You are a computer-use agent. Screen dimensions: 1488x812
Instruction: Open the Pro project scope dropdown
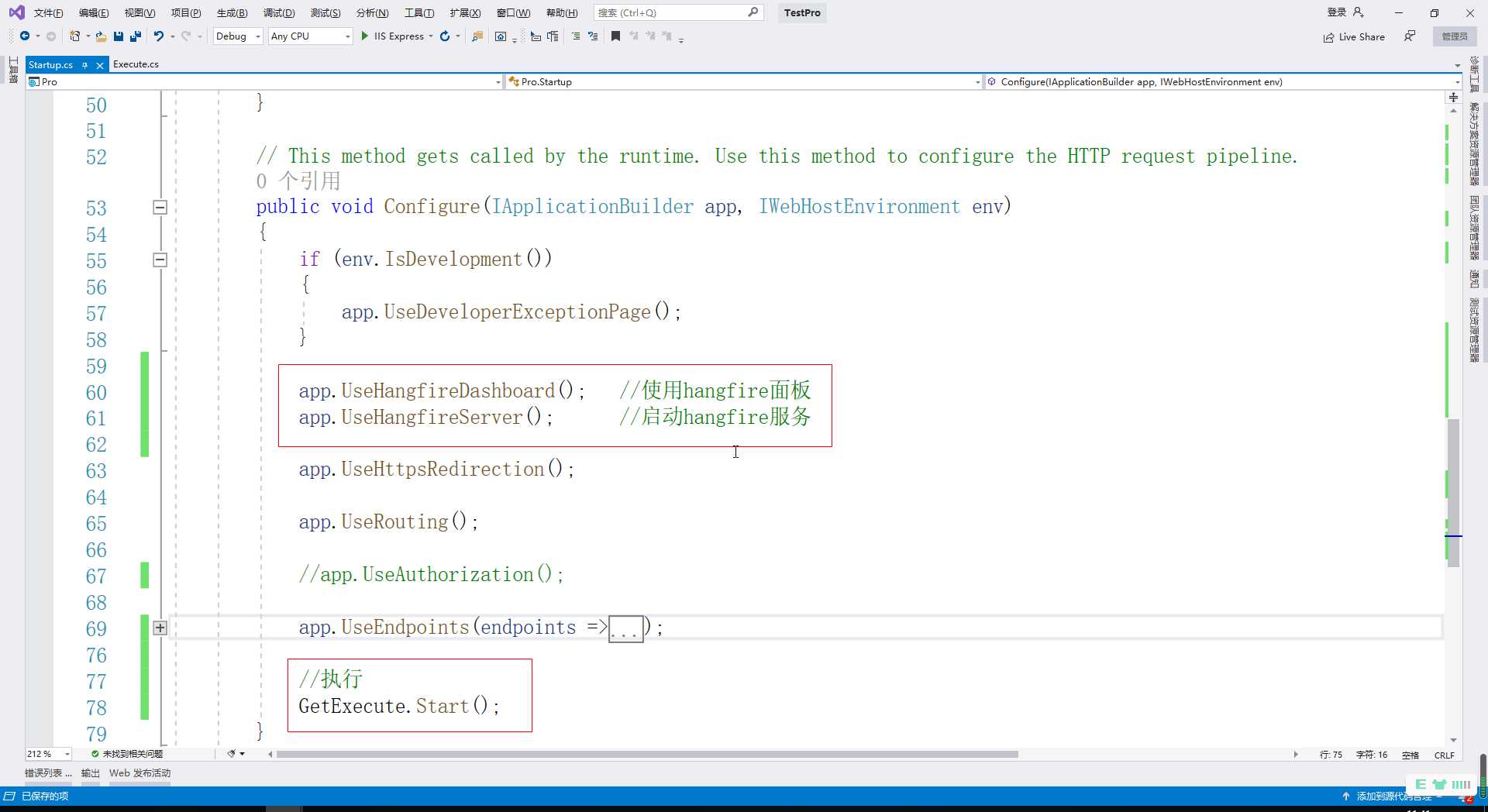coord(264,81)
